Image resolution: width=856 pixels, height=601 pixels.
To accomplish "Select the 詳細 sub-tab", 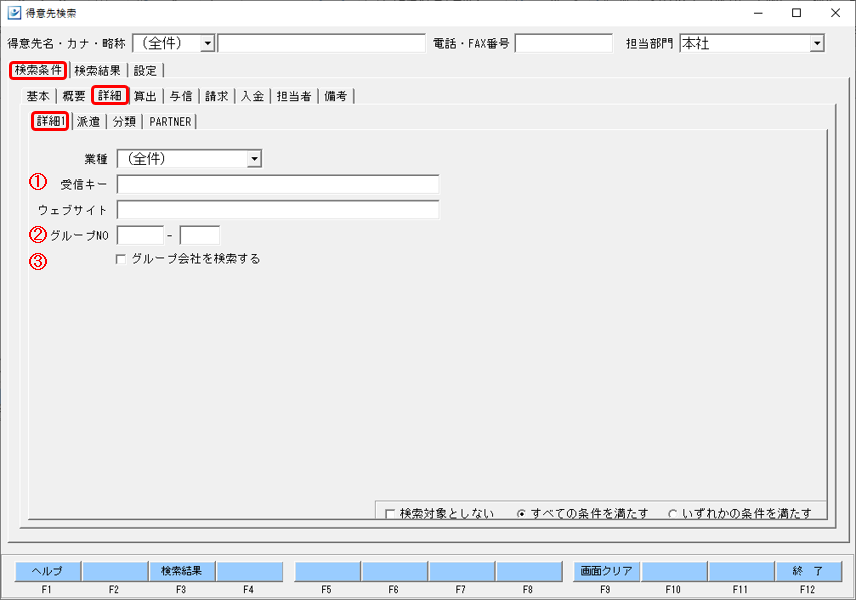I will click(110, 96).
